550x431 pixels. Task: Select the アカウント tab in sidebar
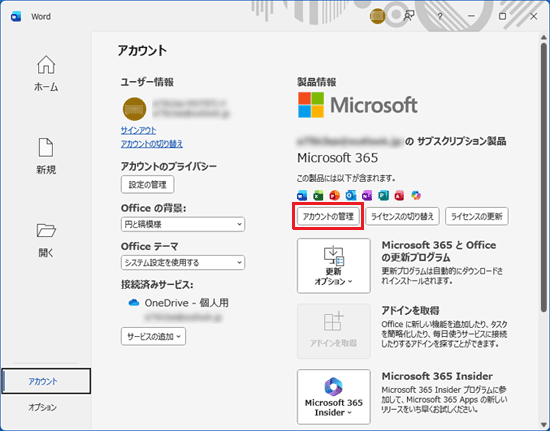coord(46,381)
